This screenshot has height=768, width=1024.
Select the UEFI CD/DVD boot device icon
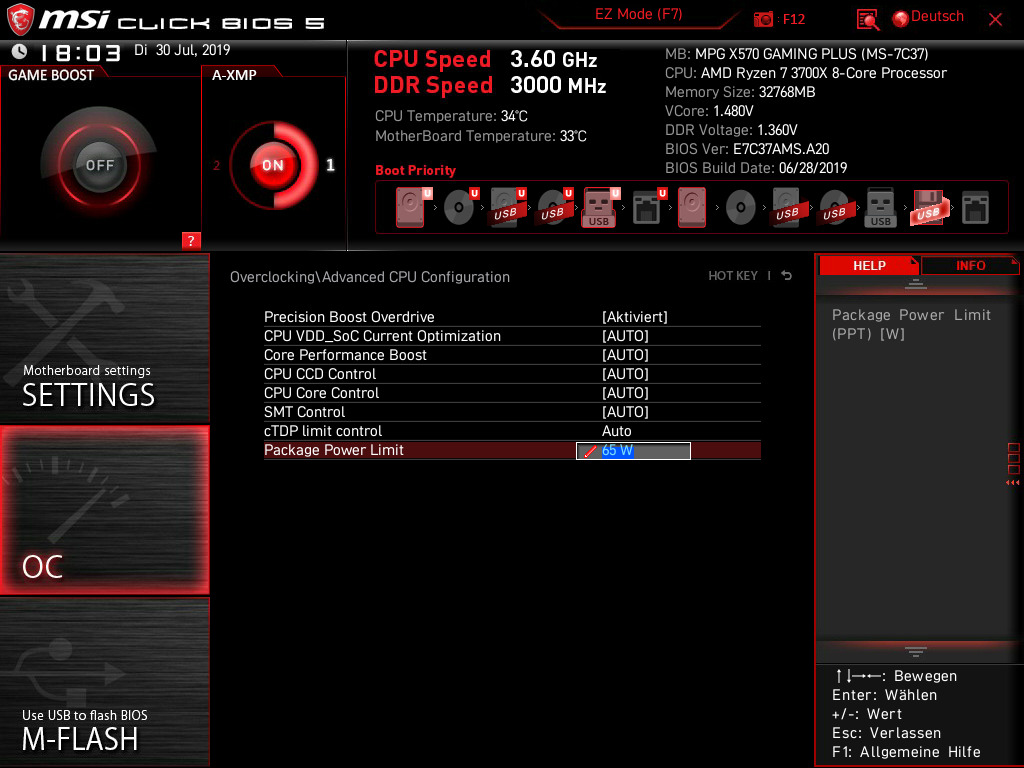460,207
